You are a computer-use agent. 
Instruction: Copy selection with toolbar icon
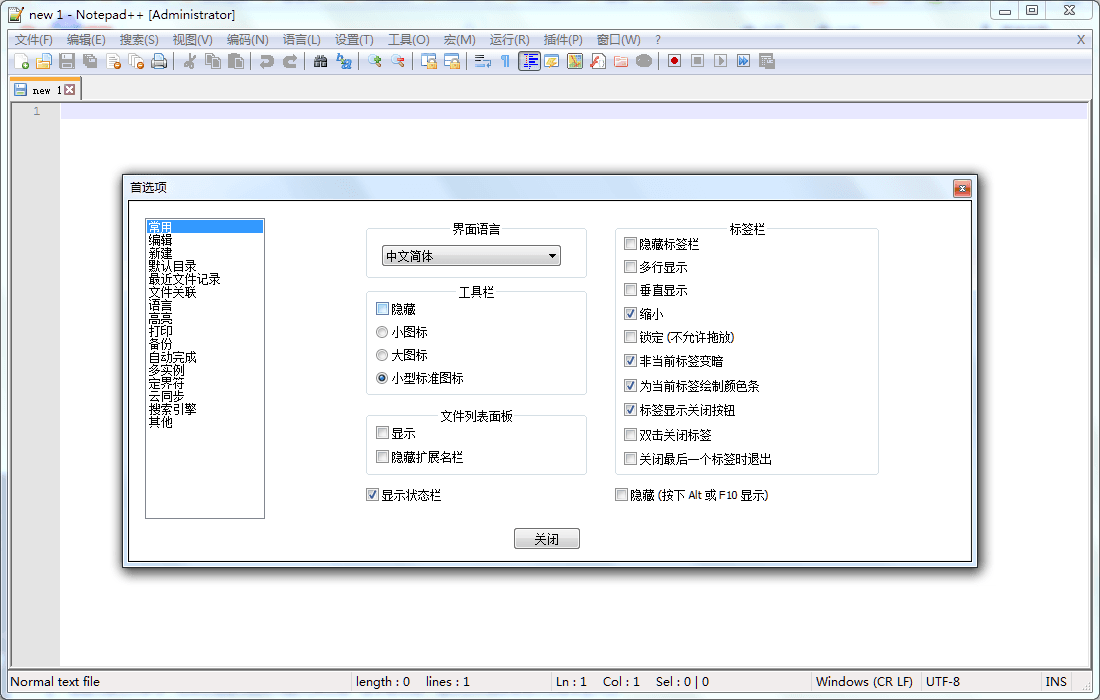coord(213,62)
